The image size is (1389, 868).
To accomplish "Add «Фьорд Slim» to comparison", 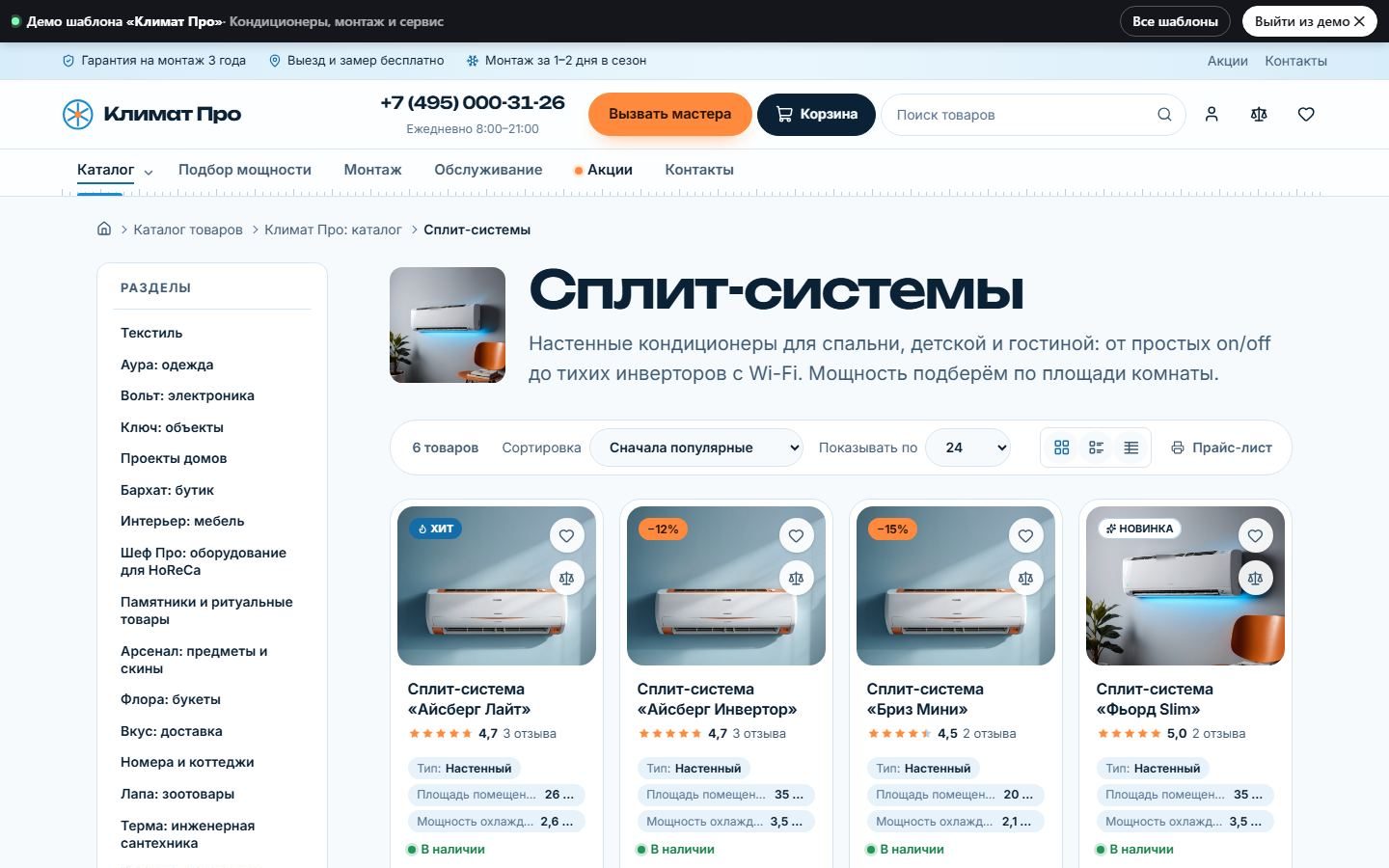I will click(x=1255, y=578).
